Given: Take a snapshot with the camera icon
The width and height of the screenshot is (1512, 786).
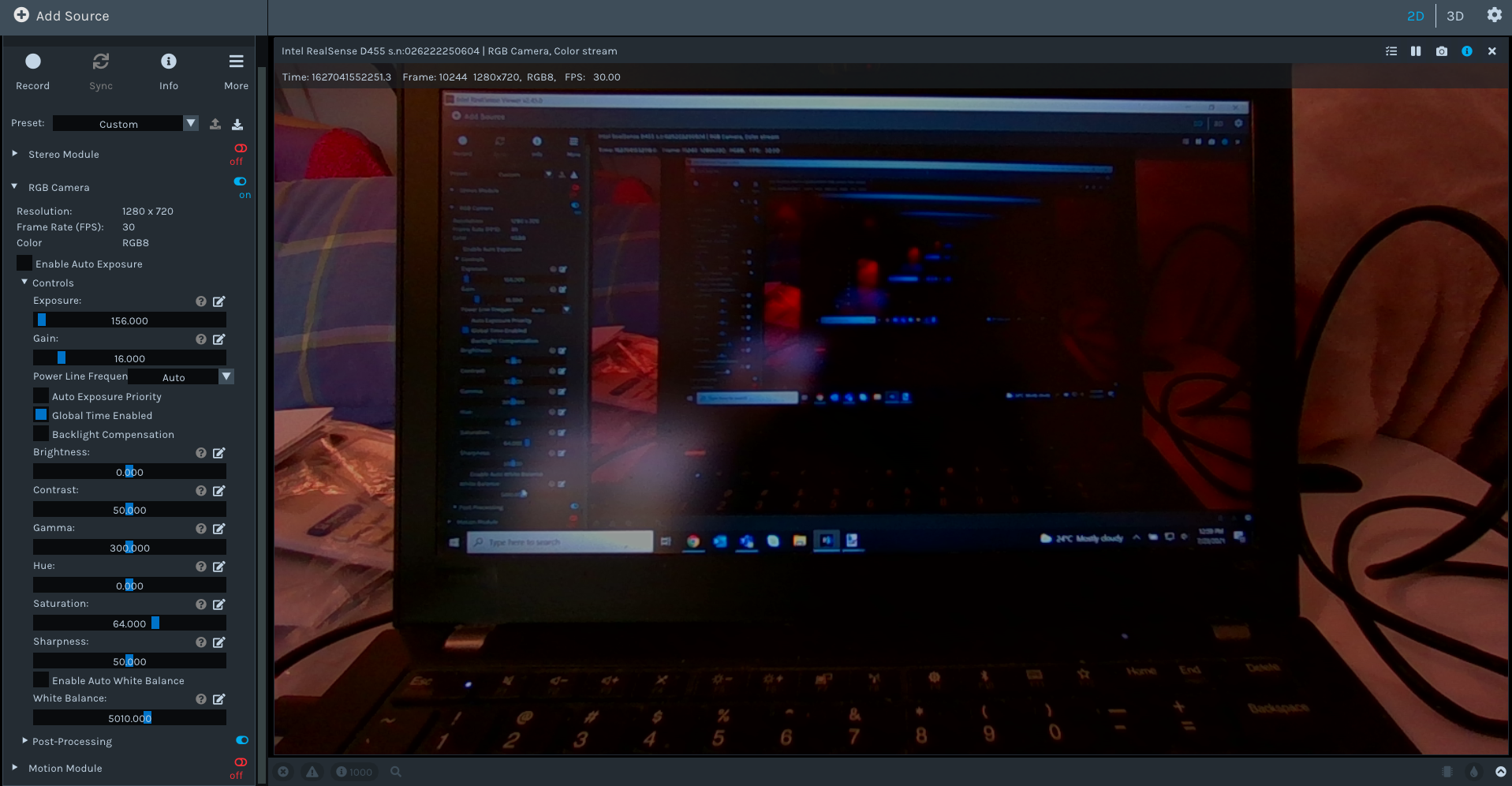Looking at the screenshot, I should pos(1442,51).
